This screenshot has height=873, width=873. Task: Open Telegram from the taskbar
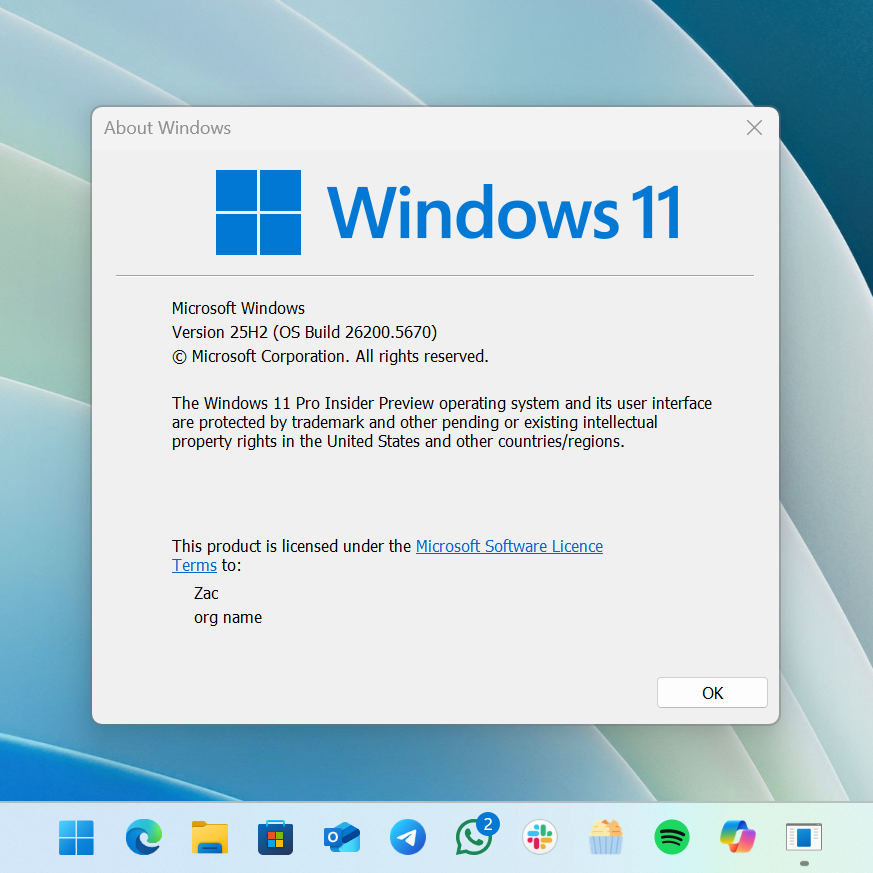pos(407,837)
